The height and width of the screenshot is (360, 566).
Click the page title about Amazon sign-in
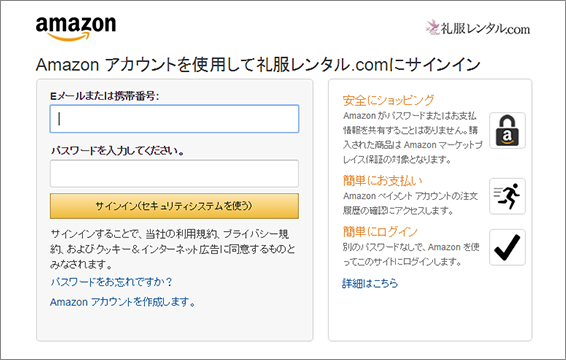click(x=258, y=65)
